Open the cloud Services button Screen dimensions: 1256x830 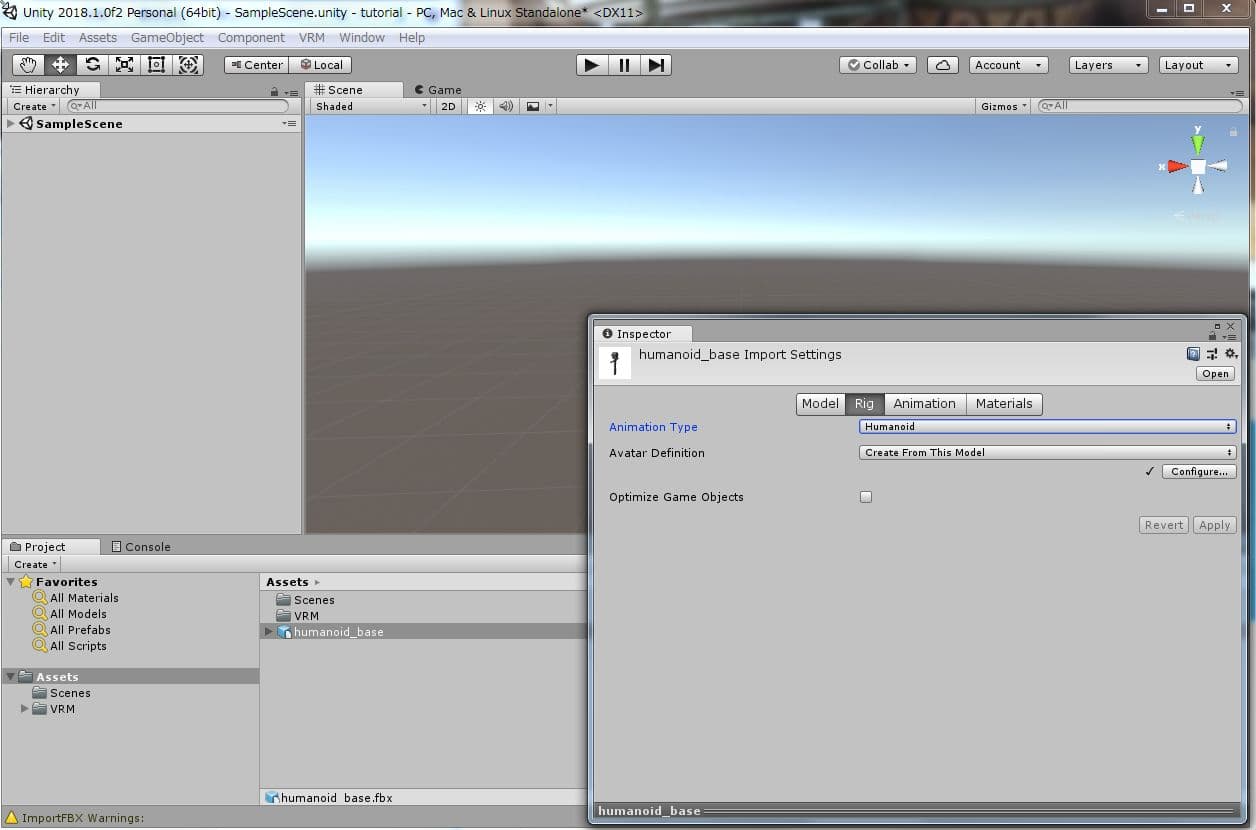tap(943, 65)
